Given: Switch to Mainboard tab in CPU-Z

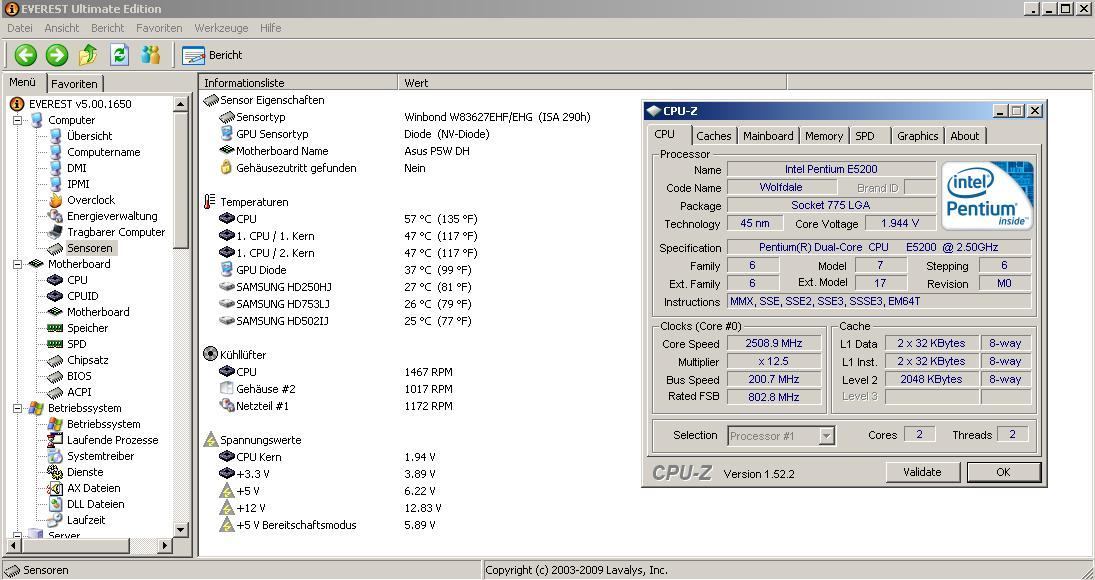Looking at the screenshot, I should click(x=768, y=136).
